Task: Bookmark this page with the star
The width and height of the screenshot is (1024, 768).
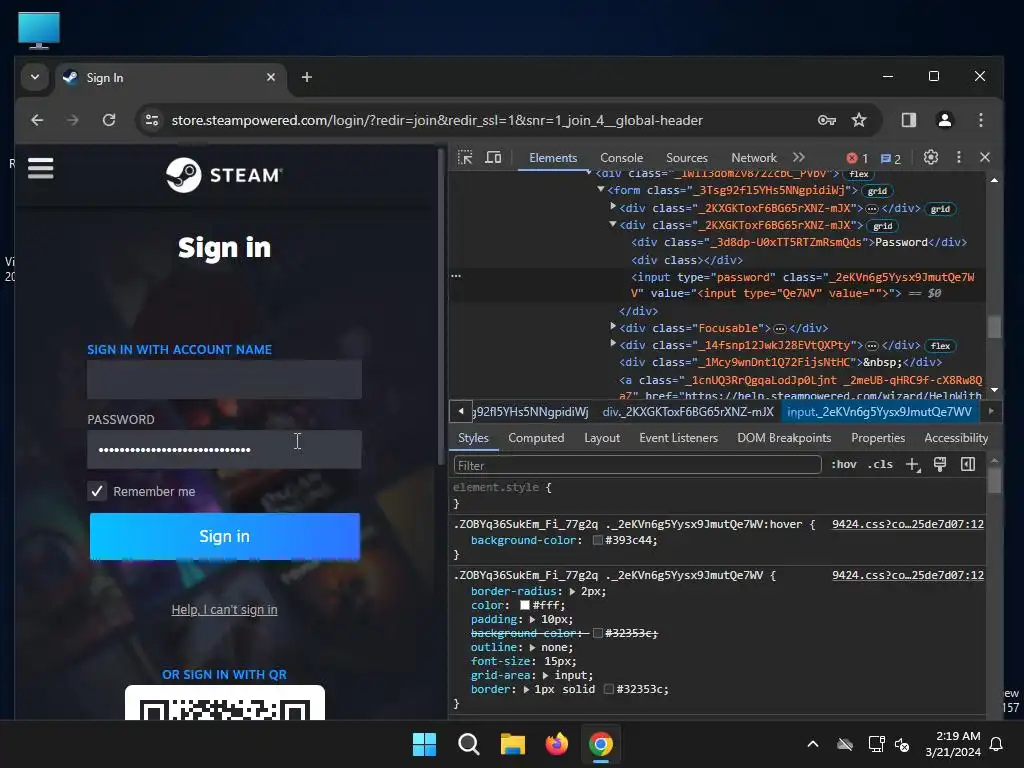Action: point(859,120)
